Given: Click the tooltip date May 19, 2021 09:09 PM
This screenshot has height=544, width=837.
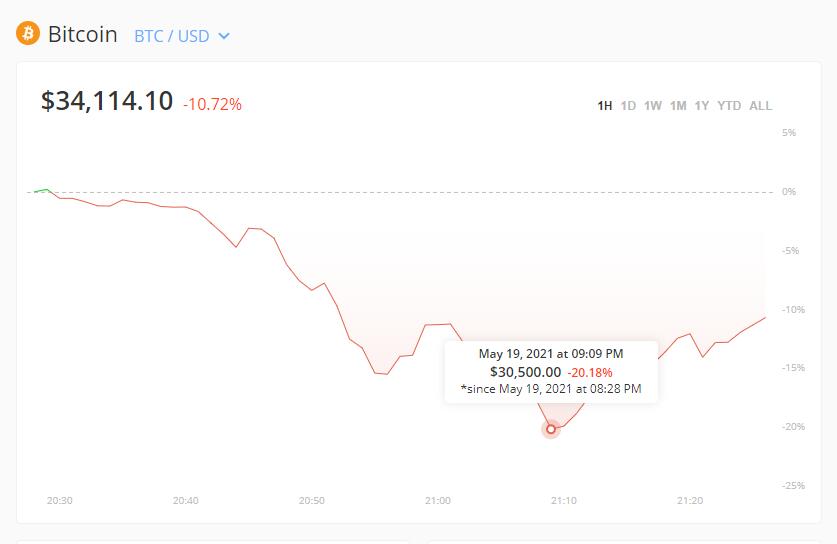Looking at the screenshot, I should [x=551, y=354].
